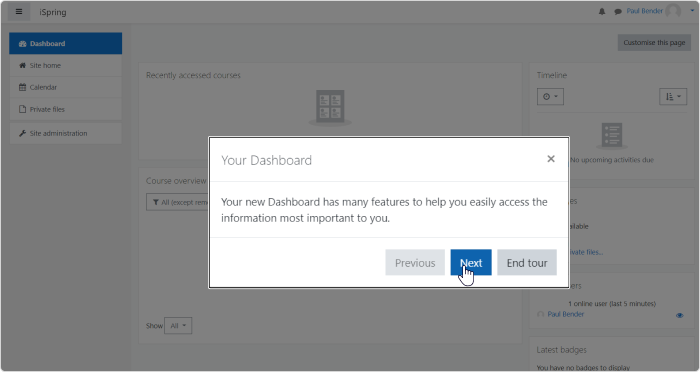Click the Customise this page button

pyautogui.click(x=654, y=42)
